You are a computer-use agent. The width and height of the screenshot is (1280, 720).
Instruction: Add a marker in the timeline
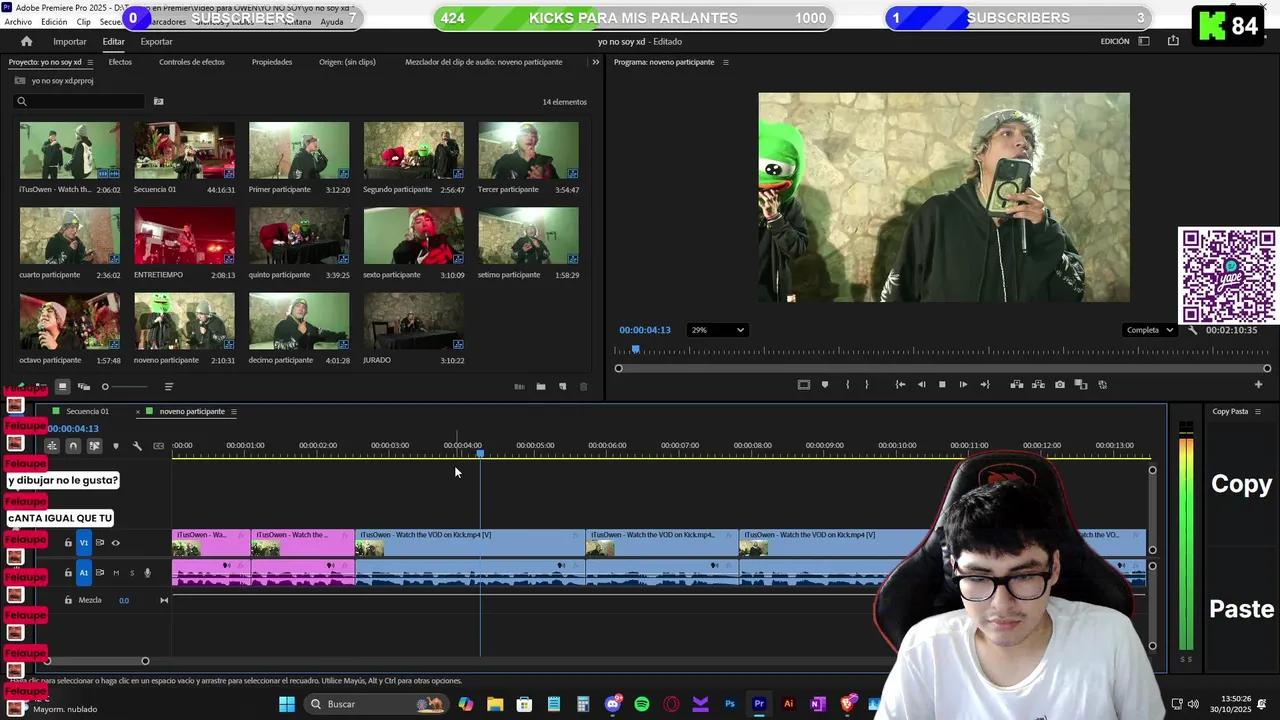click(116, 446)
